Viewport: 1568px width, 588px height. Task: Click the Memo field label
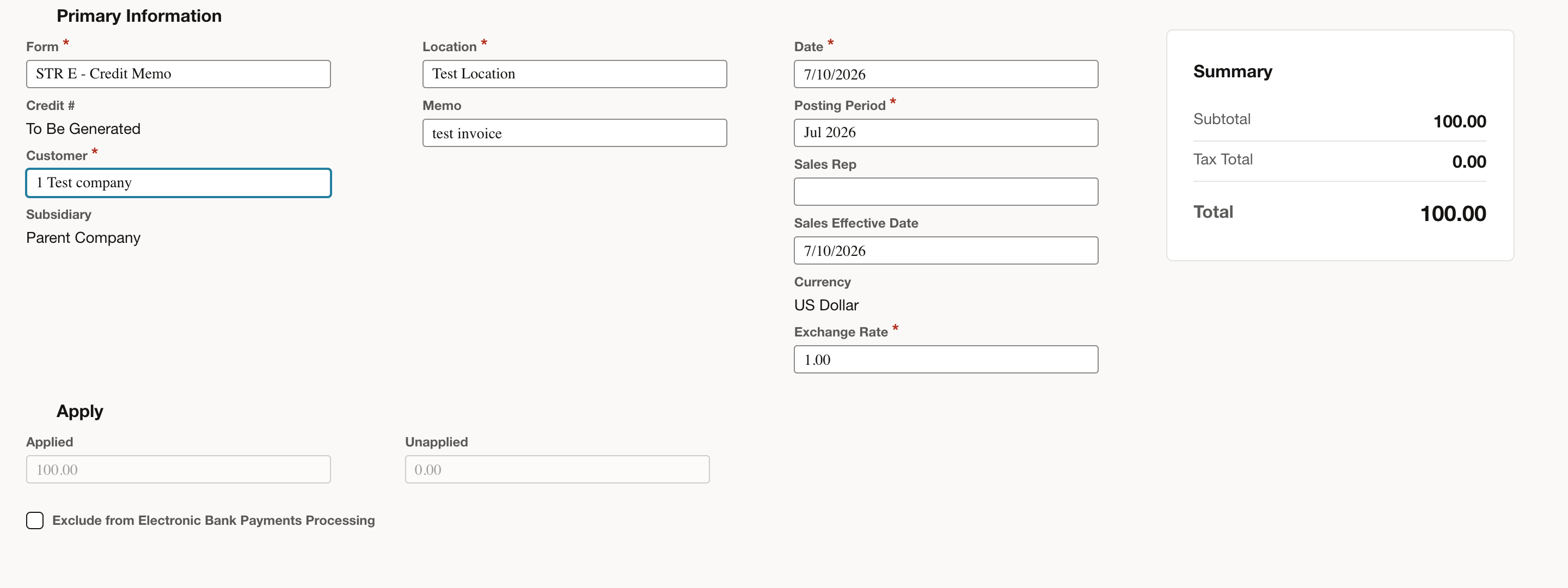tap(442, 105)
